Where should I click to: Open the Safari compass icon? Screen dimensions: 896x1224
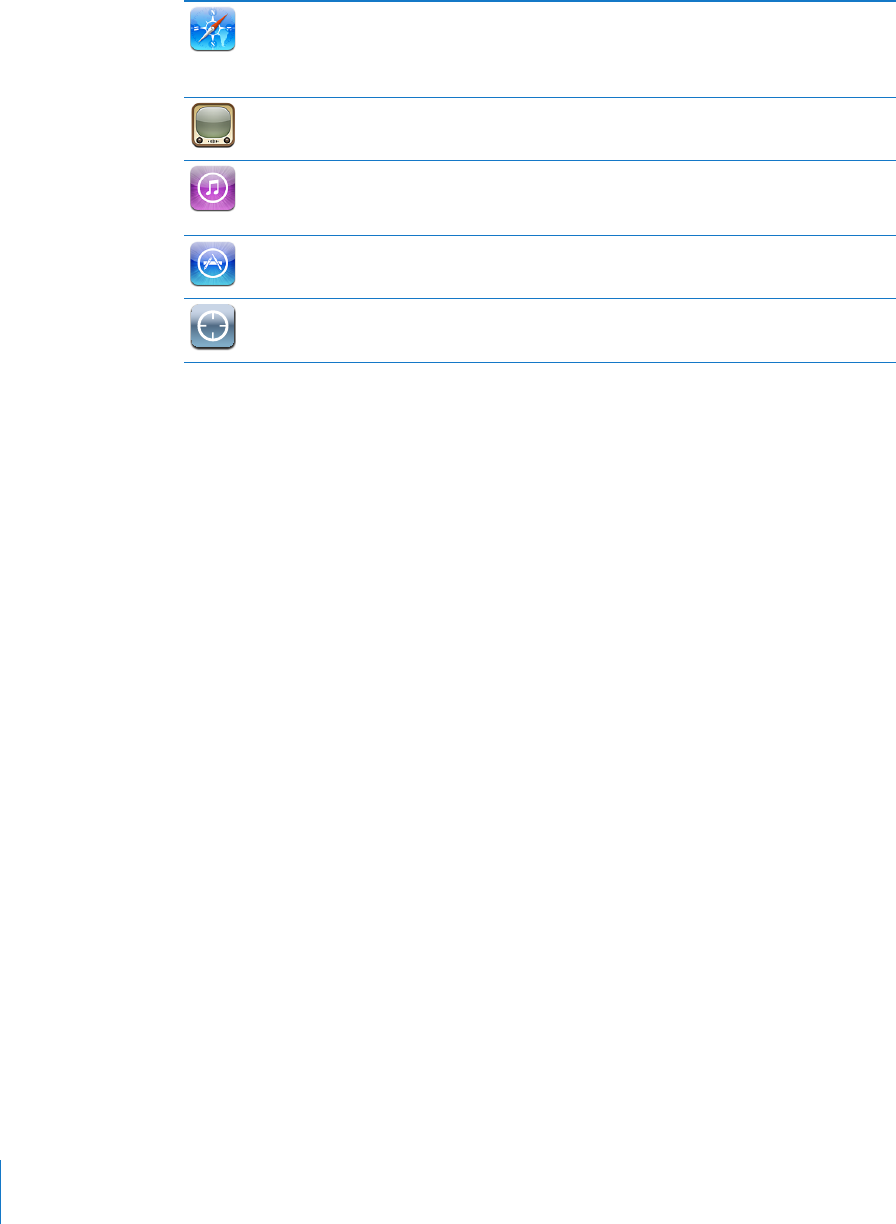212,30
